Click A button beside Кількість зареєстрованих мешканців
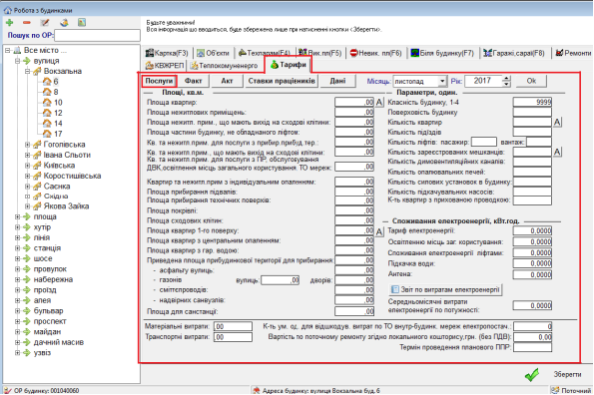Image resolution: width=594 pixels, height=395 pixels. [x=557, y=152]
